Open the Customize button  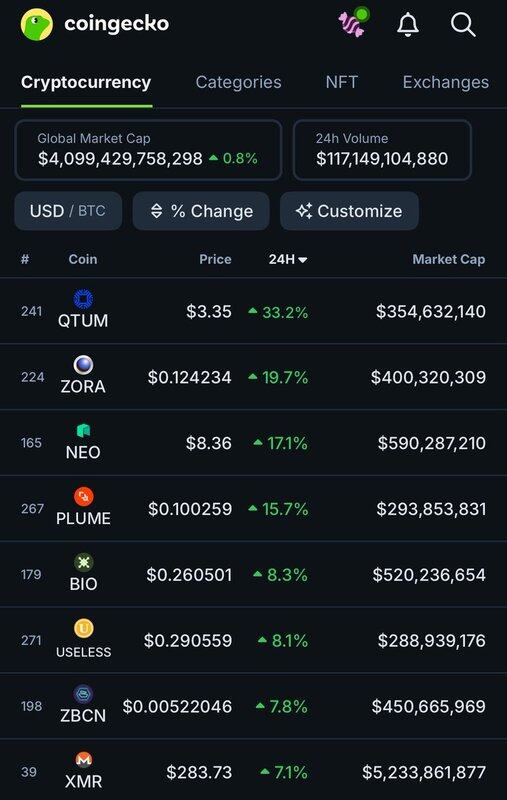point(349,211)
